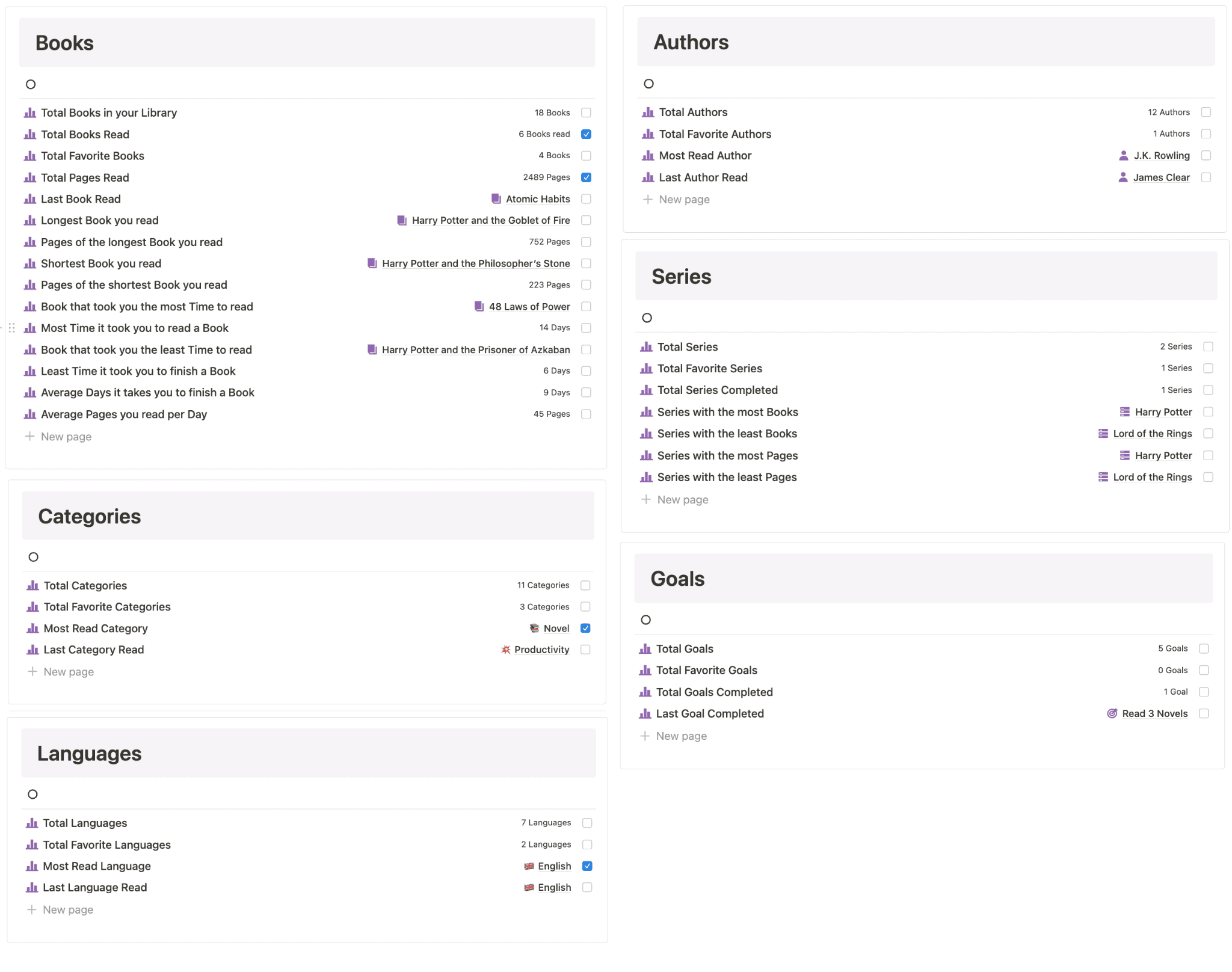The height and width of the screenshot is (972, 1232).
Task: Uncheck the Total Pages Read checkbox
Action: (587, 177)
